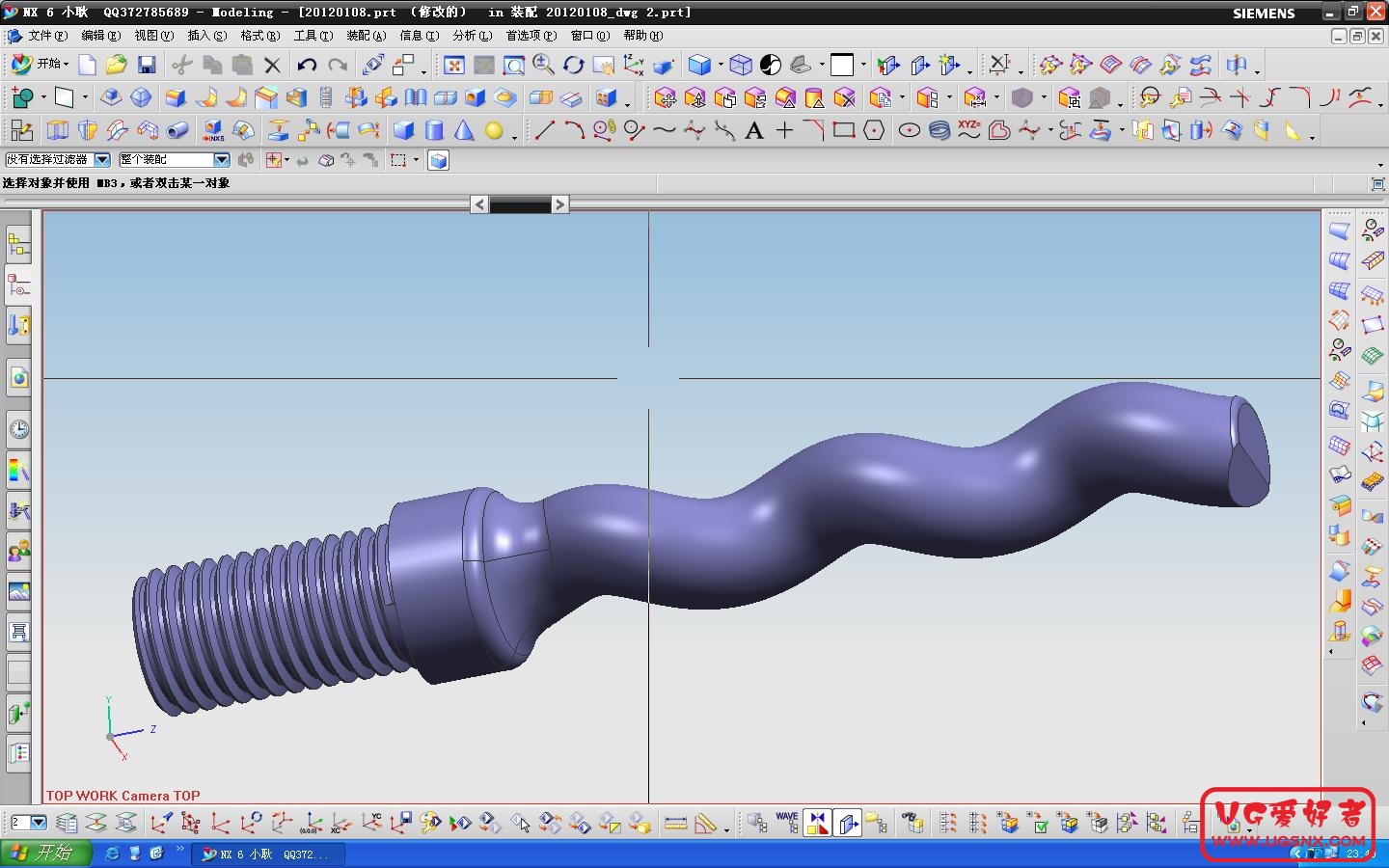Click the right arrow of the top slider
This screenshot has height=868, width=1389.
click(x=560, y=204)
